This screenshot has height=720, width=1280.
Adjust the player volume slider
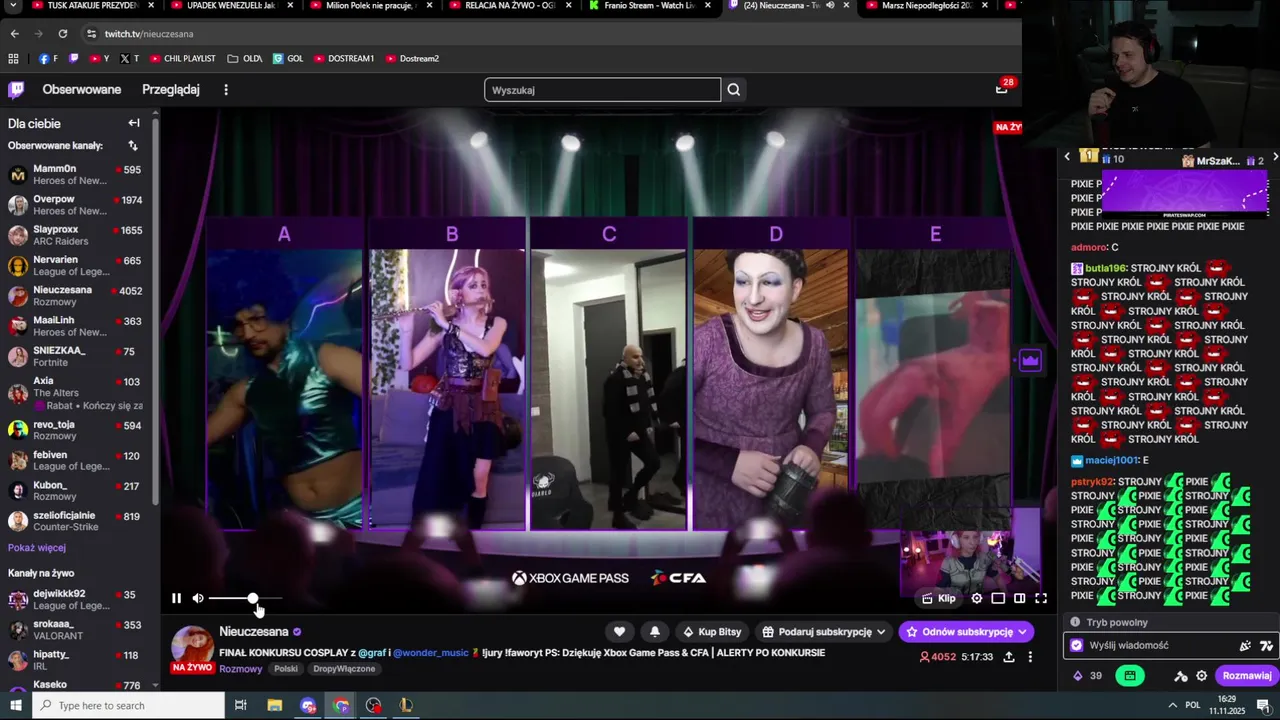click(246, 598)
